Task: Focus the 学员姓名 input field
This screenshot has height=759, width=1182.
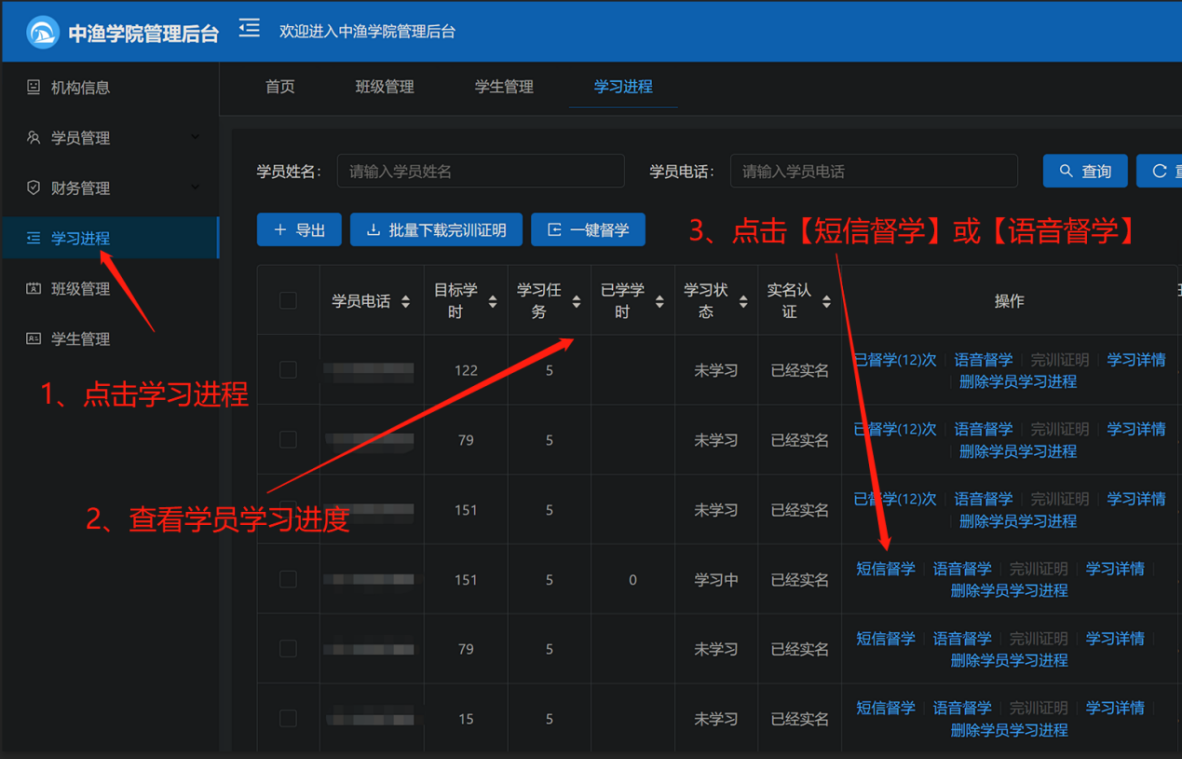Action: [480, 171]
